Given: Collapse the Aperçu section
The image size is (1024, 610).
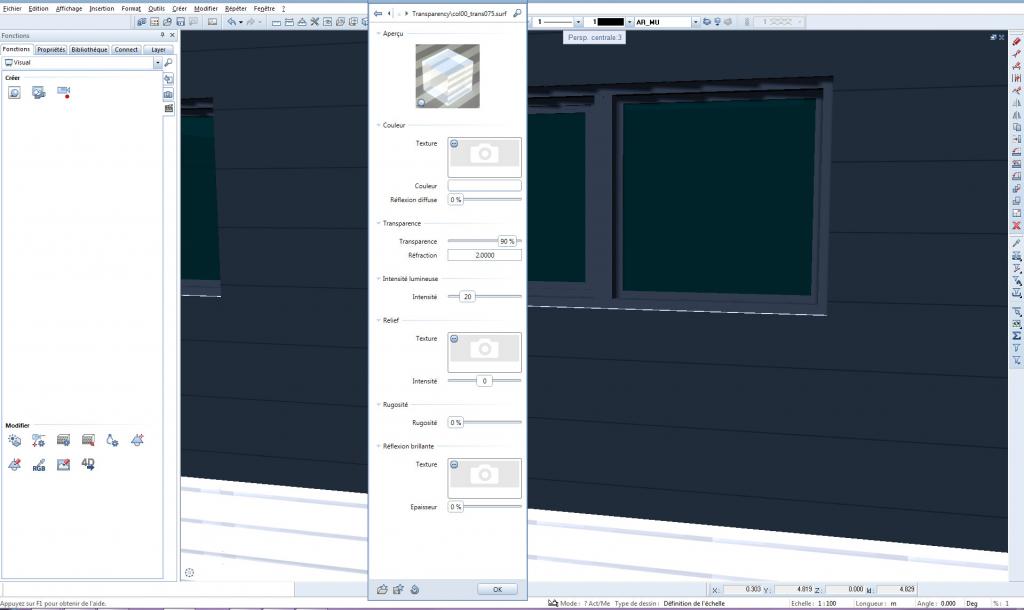Looking at the screenshot, I should [378, 33].
